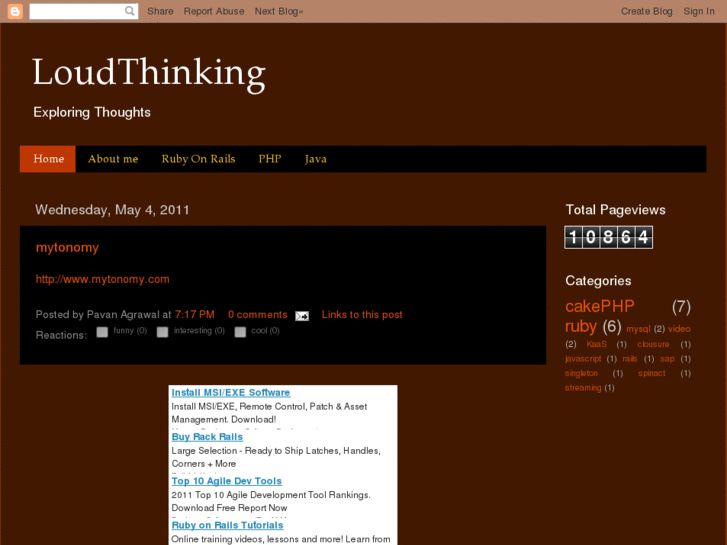The image size is (727, 545).
Task: Open the cakePHP category
Action: [x=599, y=306]
